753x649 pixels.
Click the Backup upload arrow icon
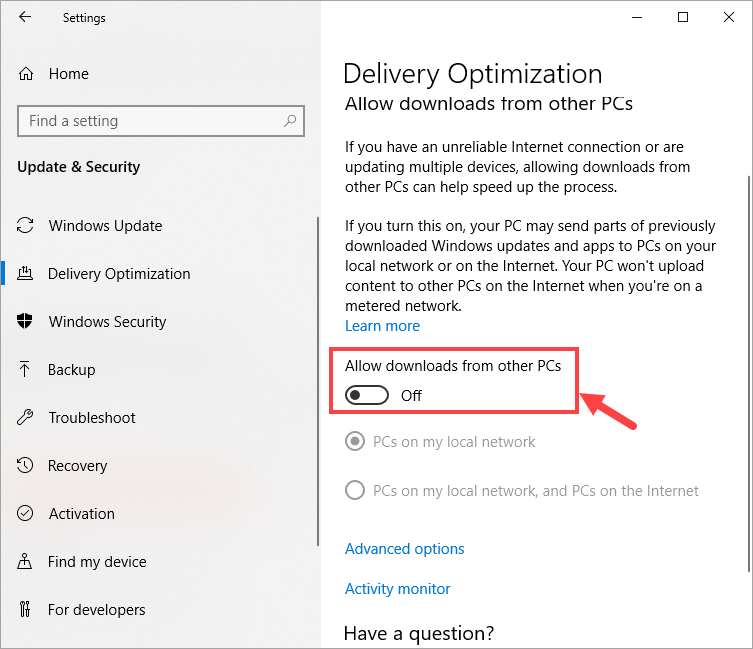click(x=26, y=369)
